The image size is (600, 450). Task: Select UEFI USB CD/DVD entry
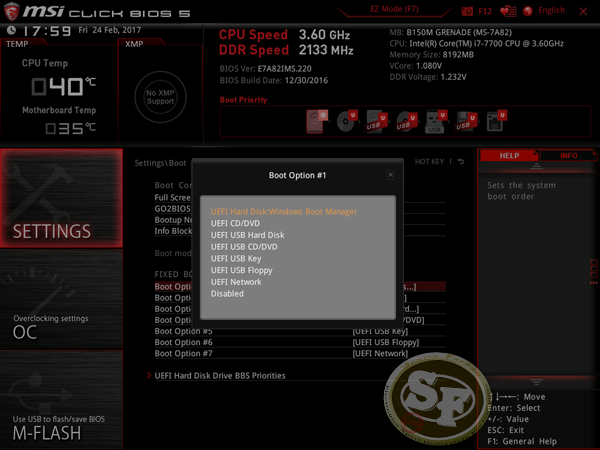(x=244, y=247)
